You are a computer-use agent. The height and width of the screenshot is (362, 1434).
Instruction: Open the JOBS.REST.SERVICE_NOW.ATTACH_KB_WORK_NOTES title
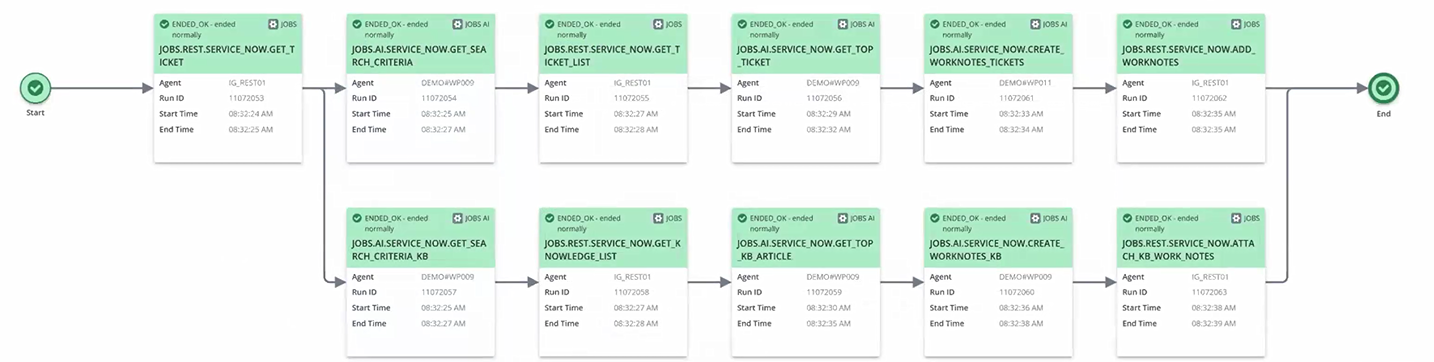[1189, 250]
